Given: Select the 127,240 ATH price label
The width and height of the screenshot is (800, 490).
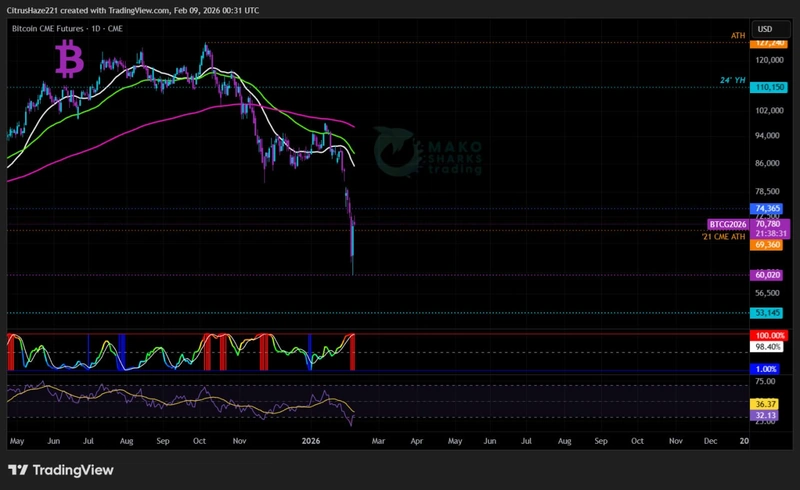Looking at the screenshot, I should (770, 43).
